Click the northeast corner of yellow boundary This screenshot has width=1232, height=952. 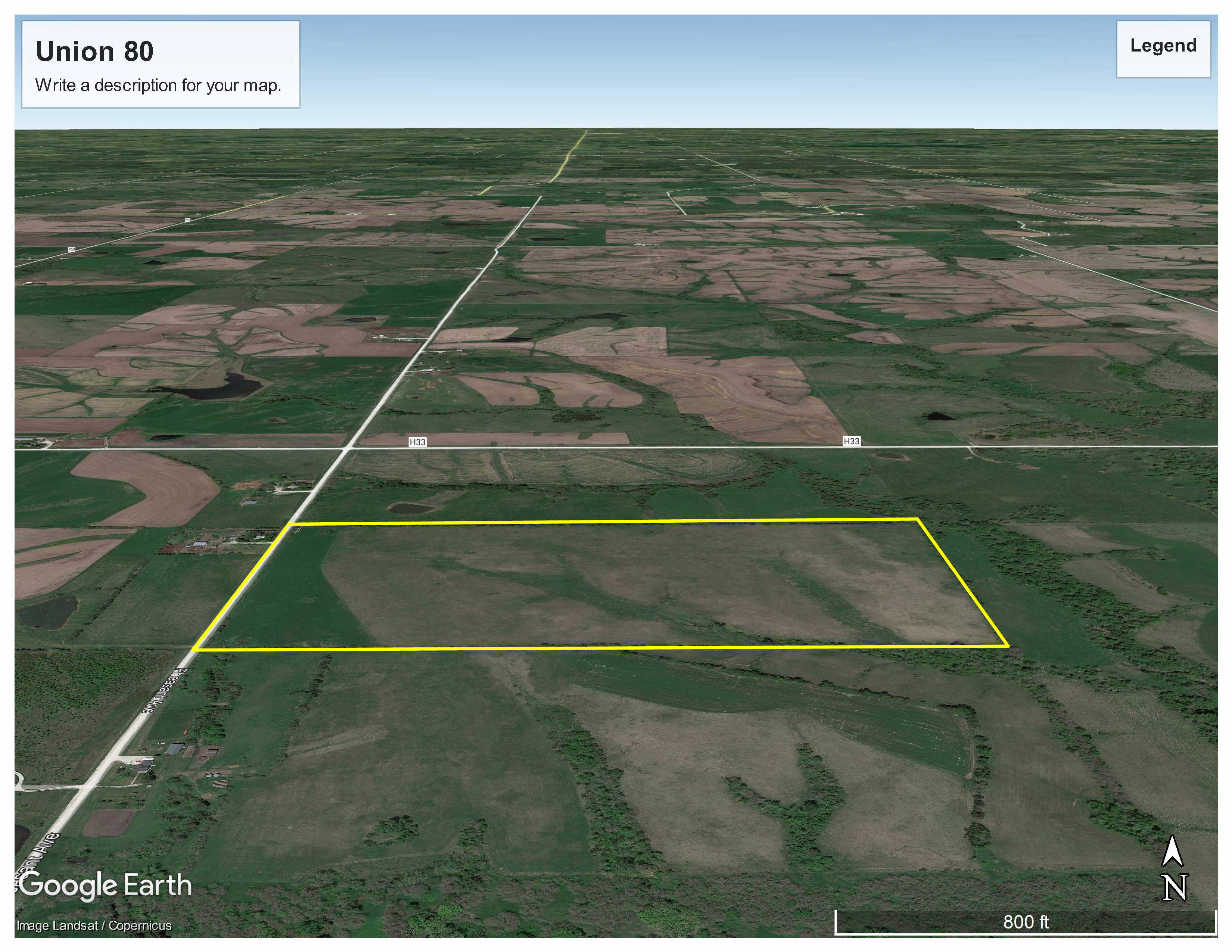918,519
